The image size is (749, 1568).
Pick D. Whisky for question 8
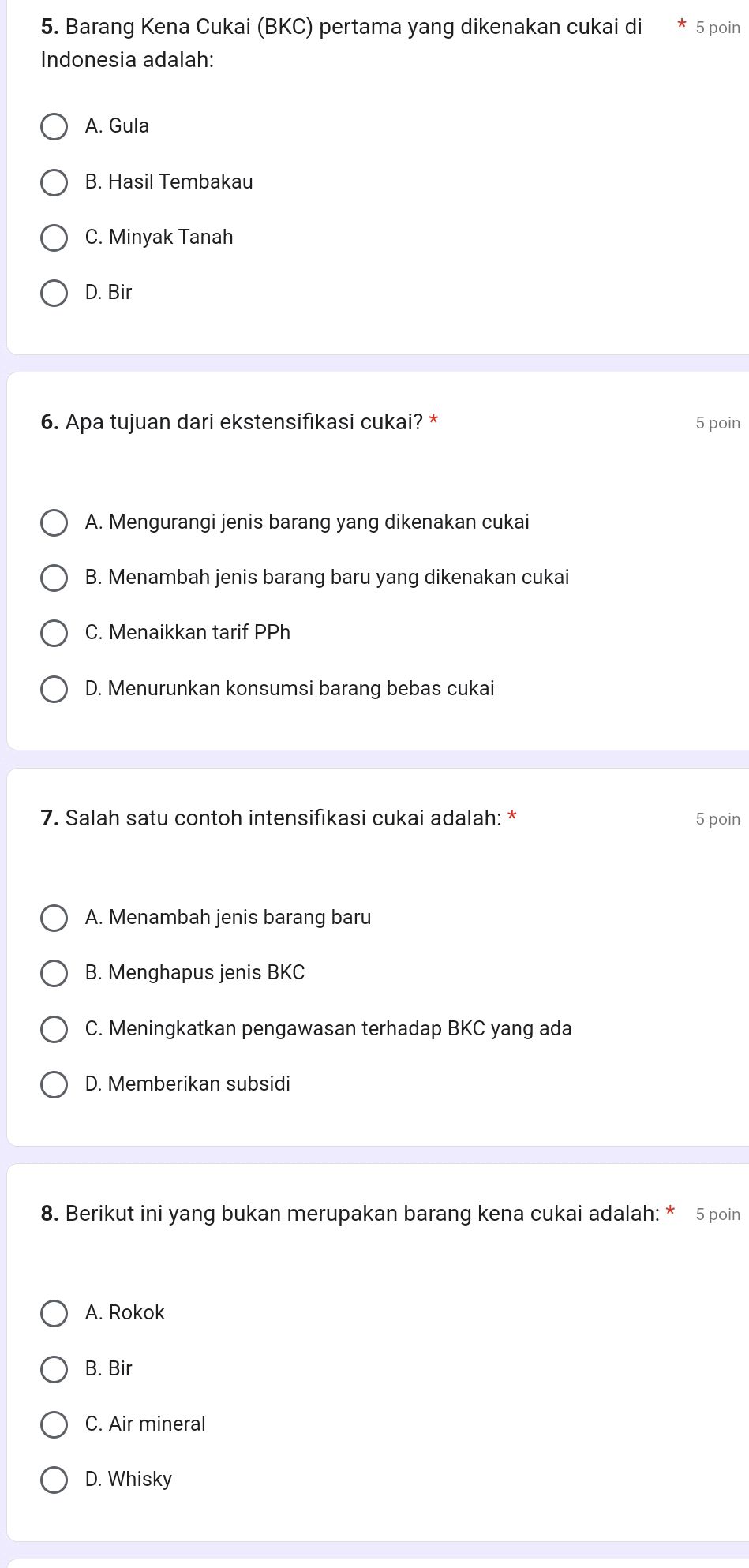click(x=54, y=1479)
